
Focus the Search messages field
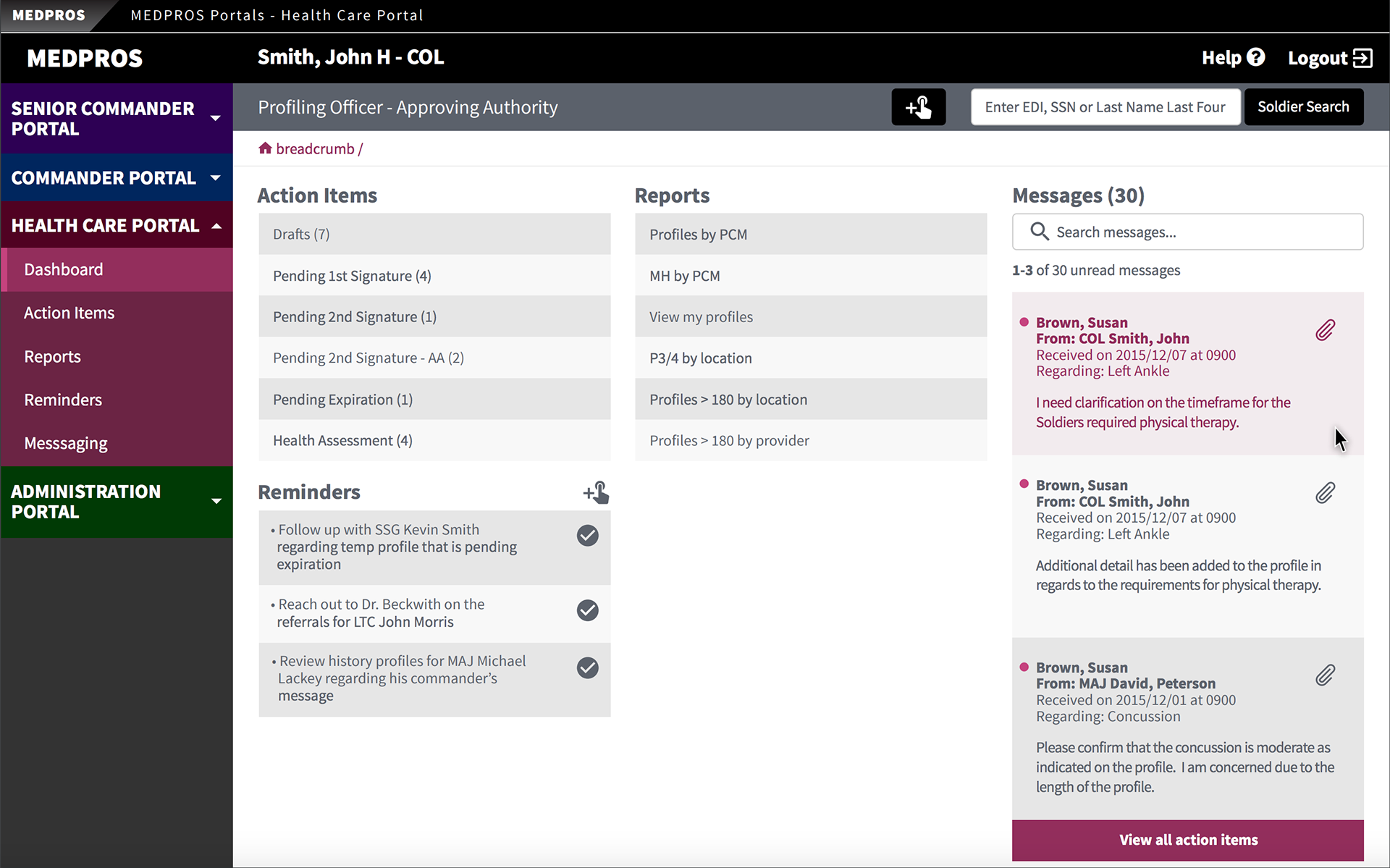(1187, 232)
